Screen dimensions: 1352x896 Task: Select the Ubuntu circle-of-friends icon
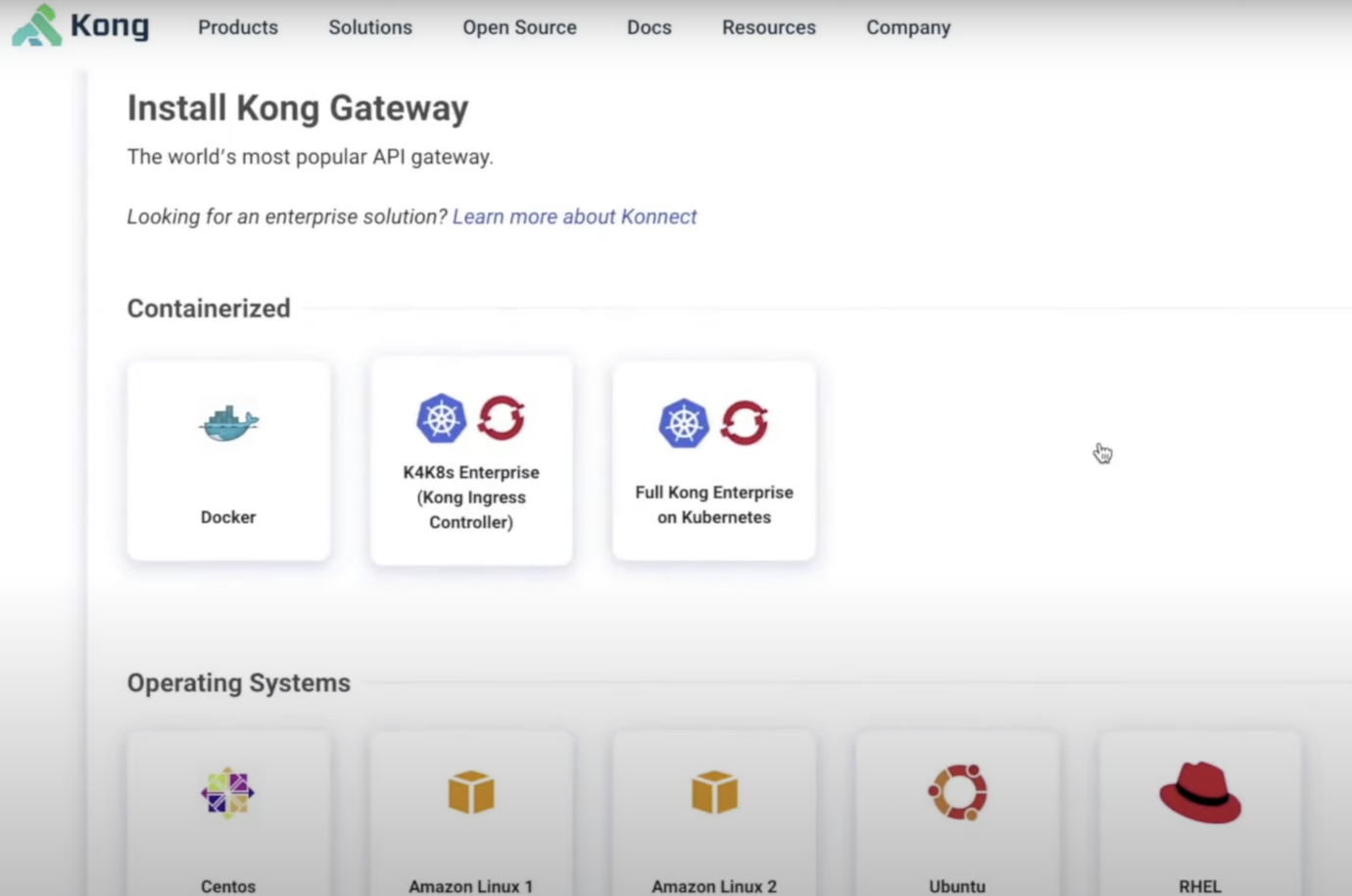pyautogui.click(x=956, y=792)
